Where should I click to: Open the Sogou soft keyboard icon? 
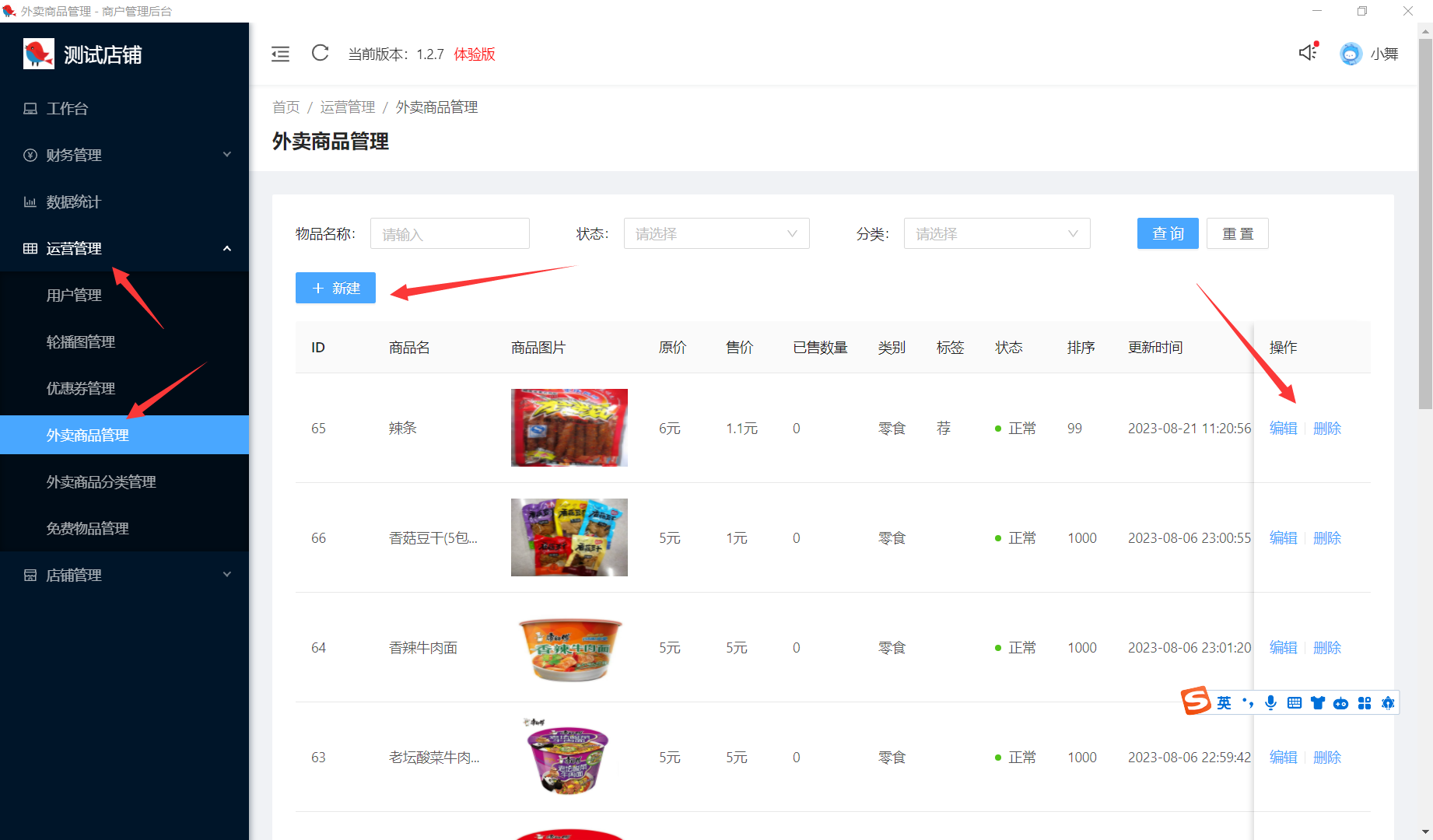[1295, 703]
